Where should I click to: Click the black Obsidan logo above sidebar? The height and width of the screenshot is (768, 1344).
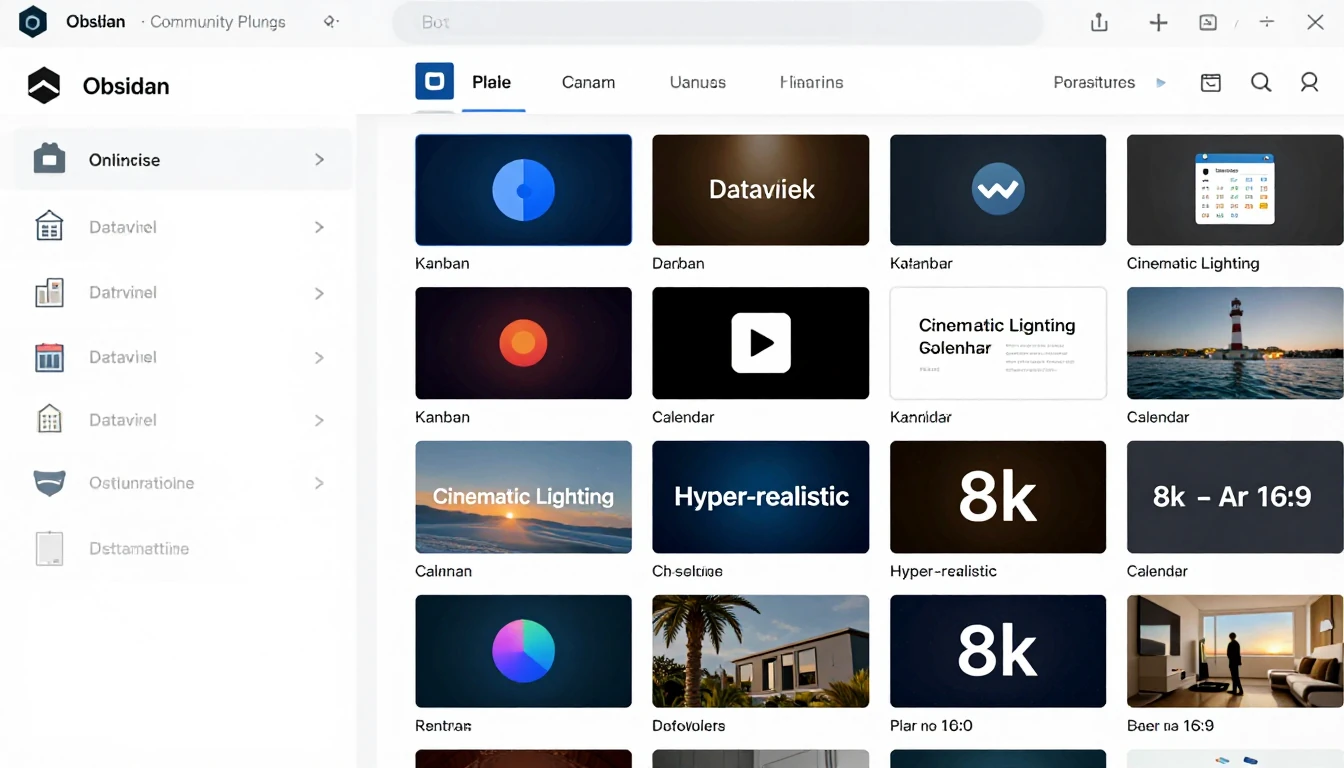coord(44,86)
